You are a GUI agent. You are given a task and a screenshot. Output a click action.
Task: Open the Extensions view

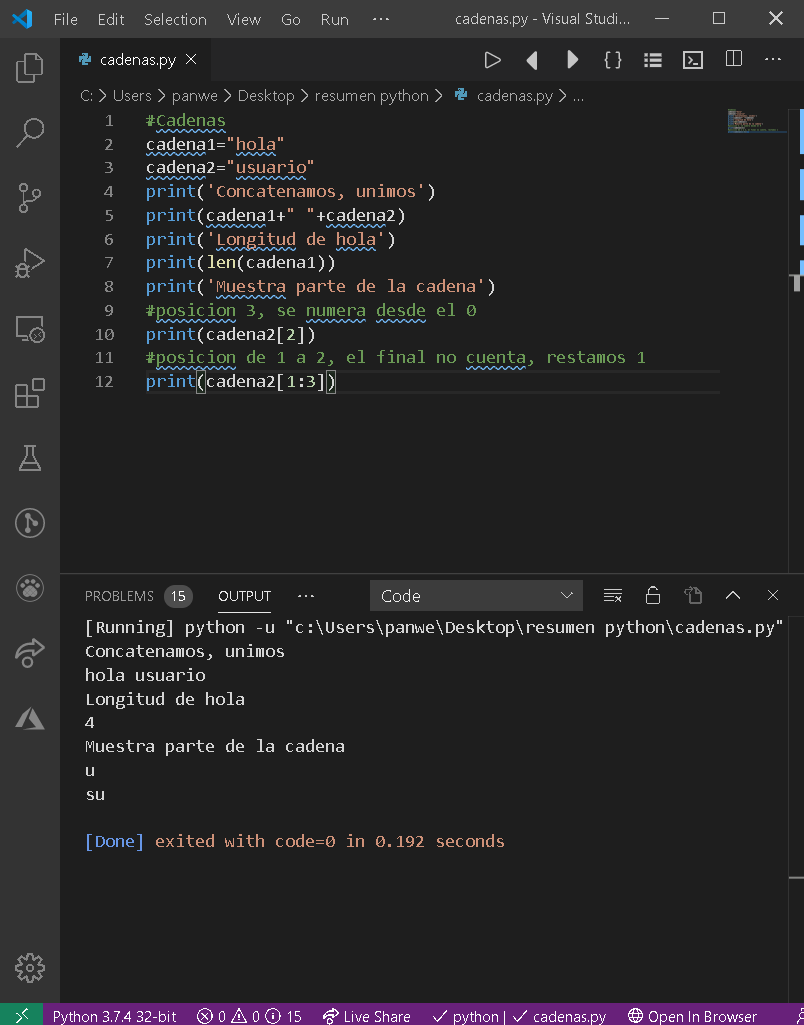pos(29,394)
